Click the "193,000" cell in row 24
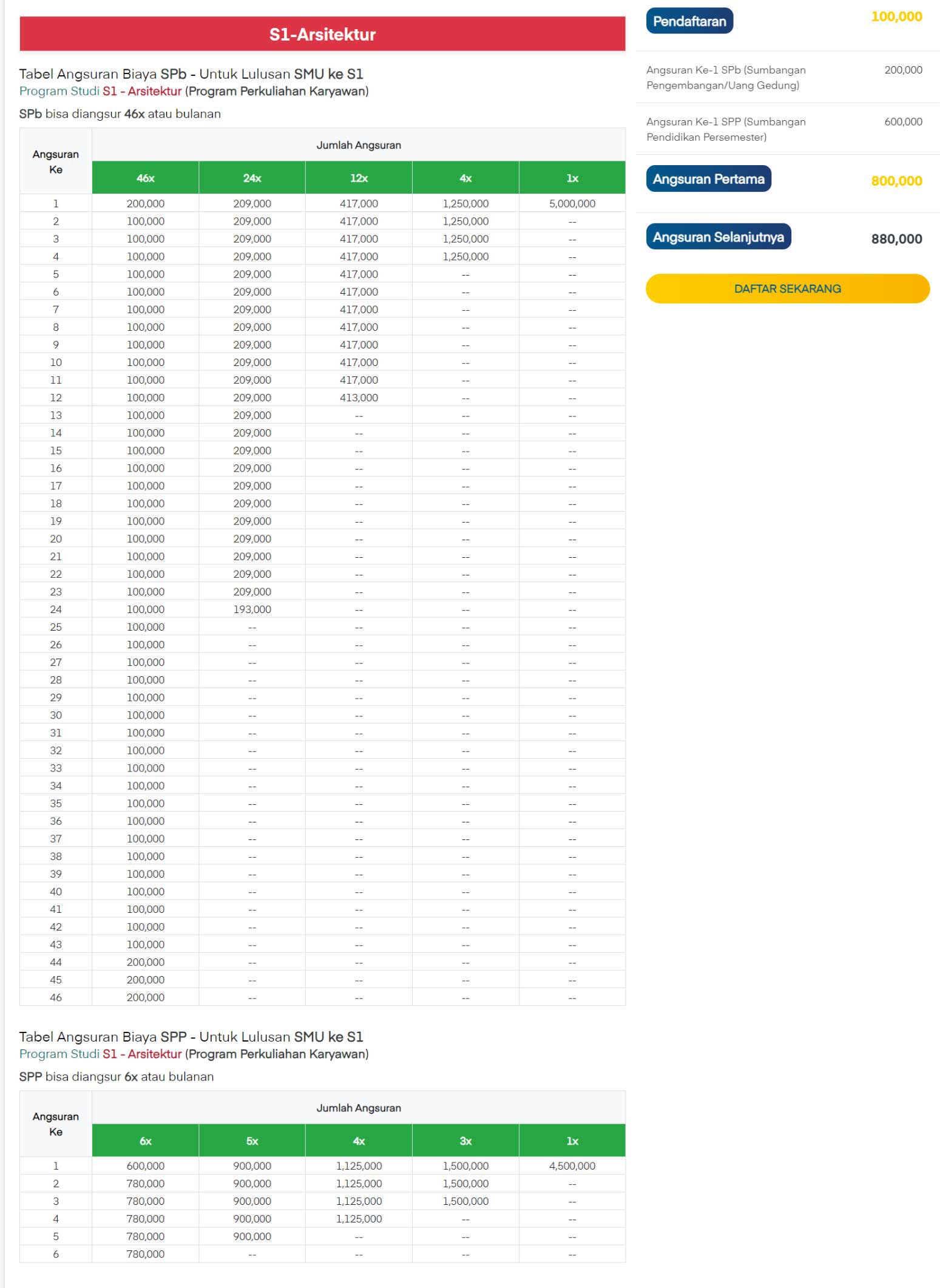The width and height of the screenshot is (940, 1288). tap(252, 609)
